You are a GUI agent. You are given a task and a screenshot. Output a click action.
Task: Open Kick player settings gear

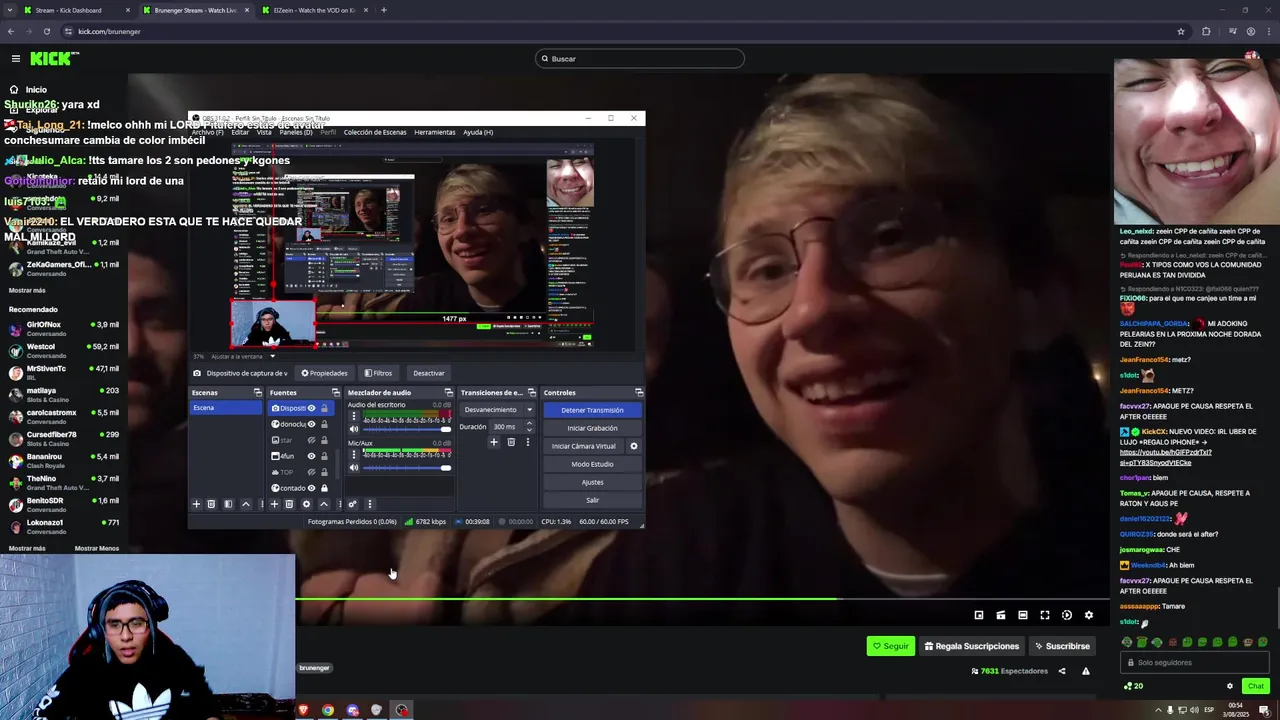pos(1089,615)
